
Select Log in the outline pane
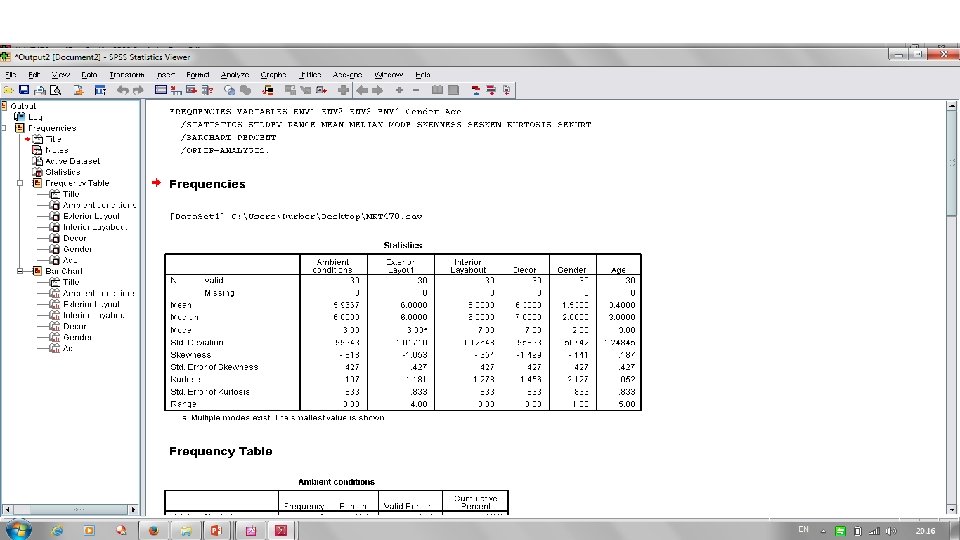[36, 117]
